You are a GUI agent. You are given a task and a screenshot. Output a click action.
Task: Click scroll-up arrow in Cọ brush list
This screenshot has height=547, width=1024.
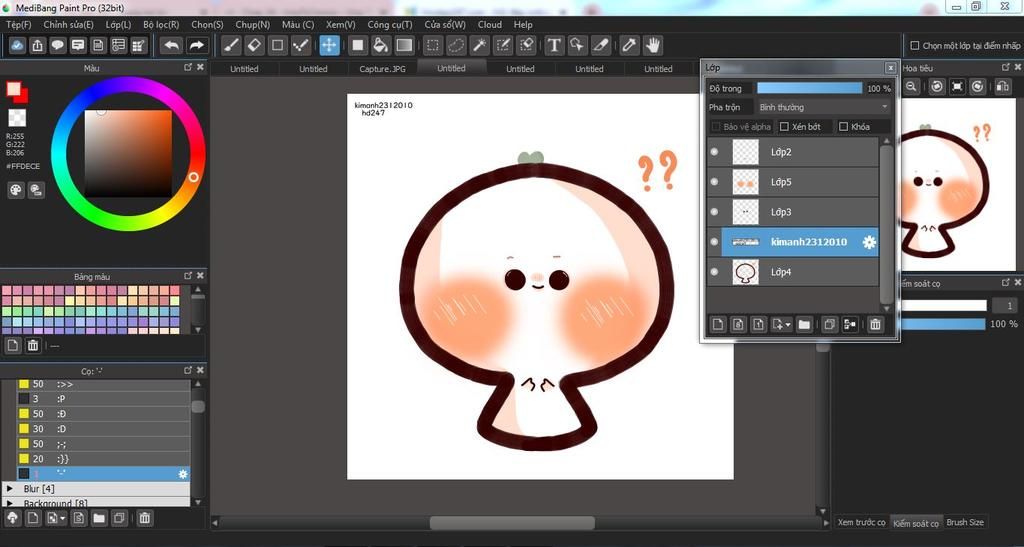coord(198,384)
